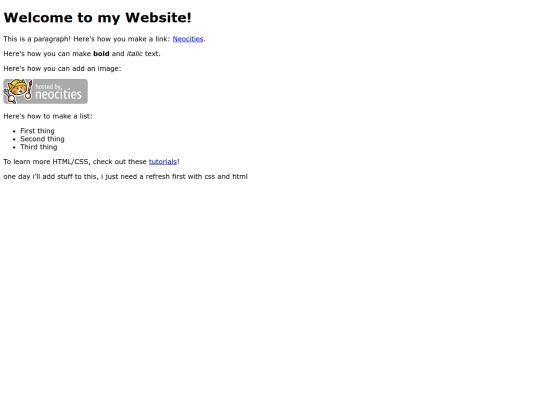Click the paintbrush held by the badge cat
This screenshot has height=405, width=540.
[x=29, y=91]
